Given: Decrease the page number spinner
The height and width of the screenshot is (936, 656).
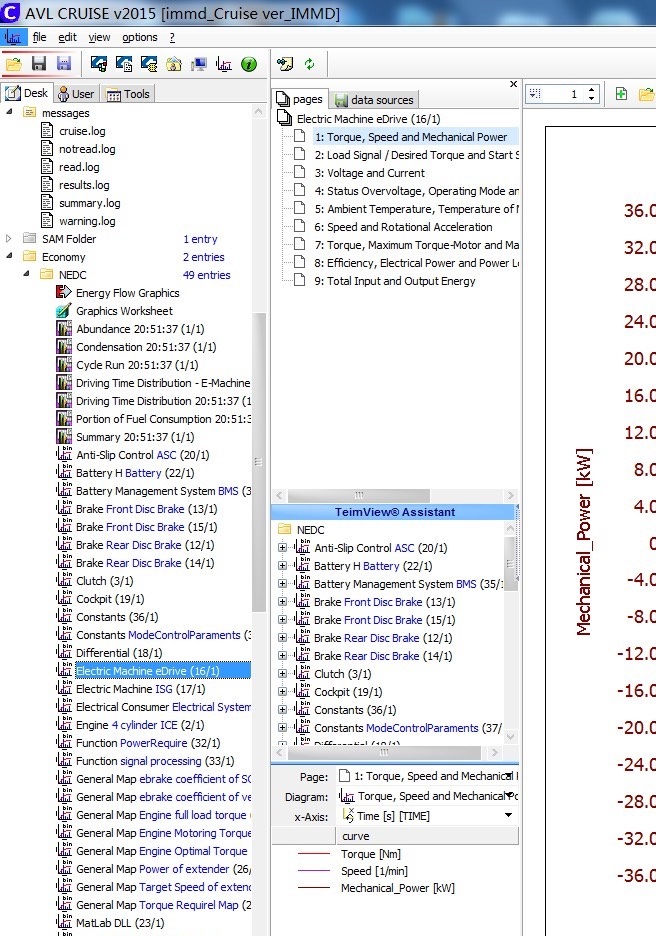Looking at the screenshot, I should [591, 98].
